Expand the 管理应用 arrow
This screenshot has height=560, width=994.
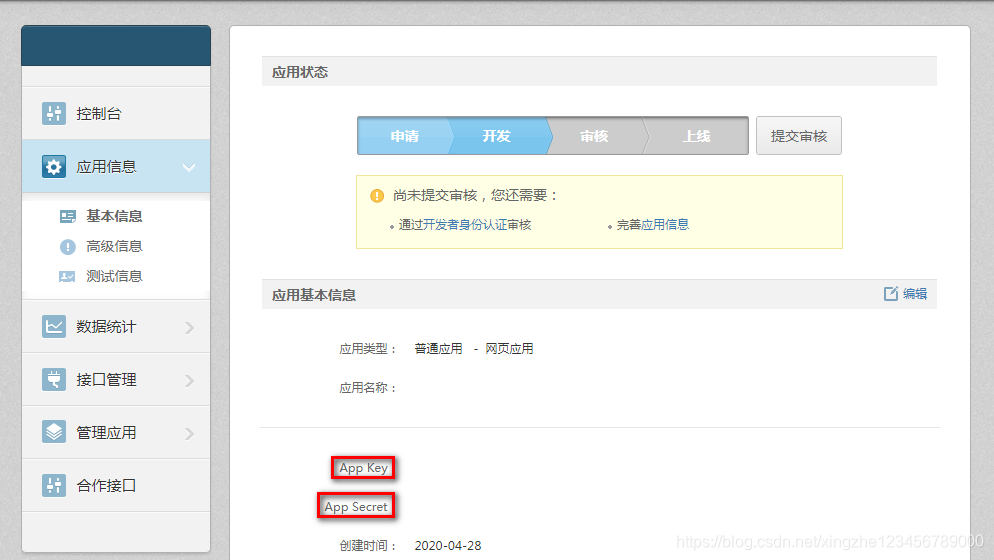coord(190,434)
